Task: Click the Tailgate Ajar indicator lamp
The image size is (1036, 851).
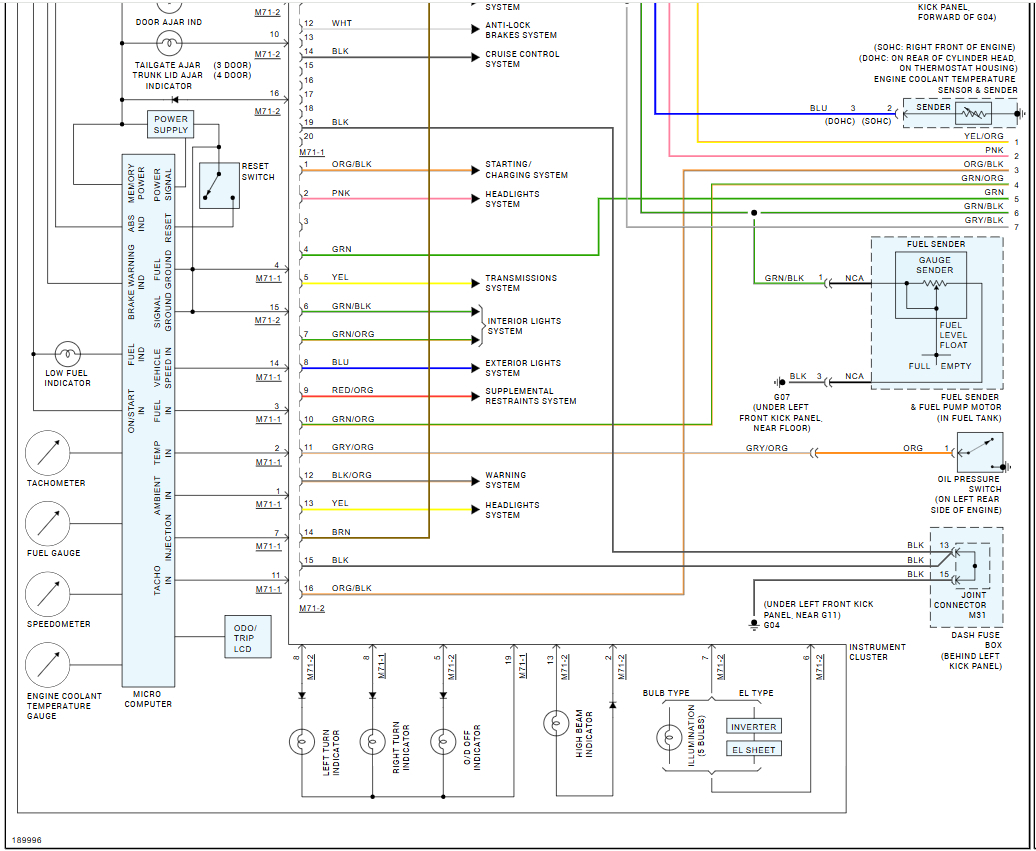Action: coord(168,44)
